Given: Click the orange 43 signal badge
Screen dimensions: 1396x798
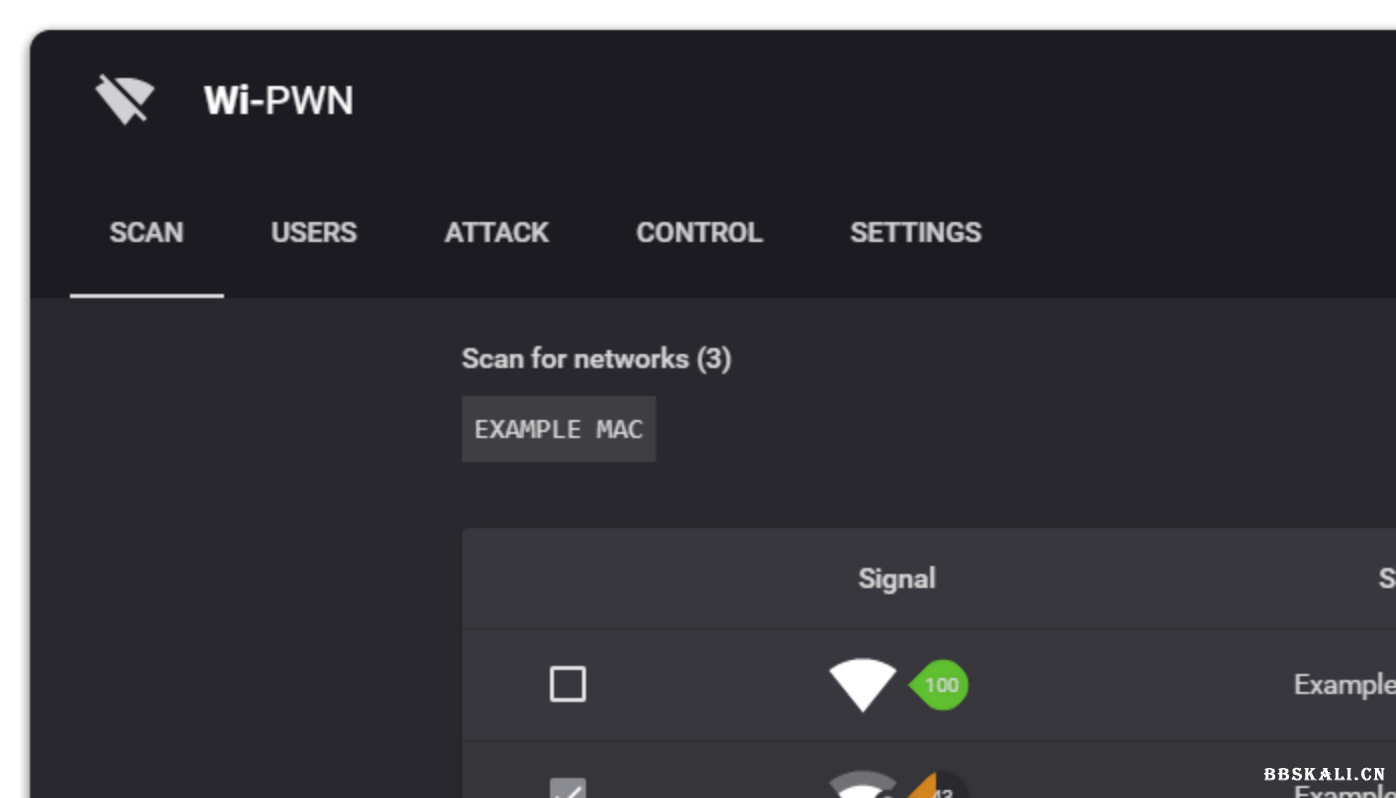Looking at the screenshot, I should (x=938, y=790).
